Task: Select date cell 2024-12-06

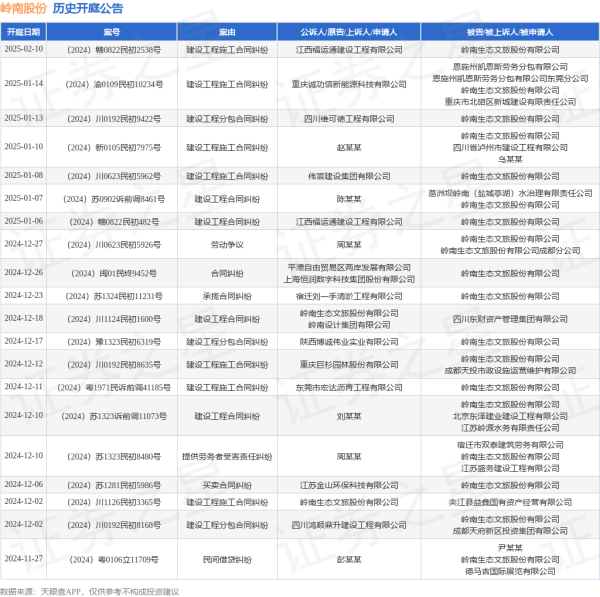Action: (24, 484)
